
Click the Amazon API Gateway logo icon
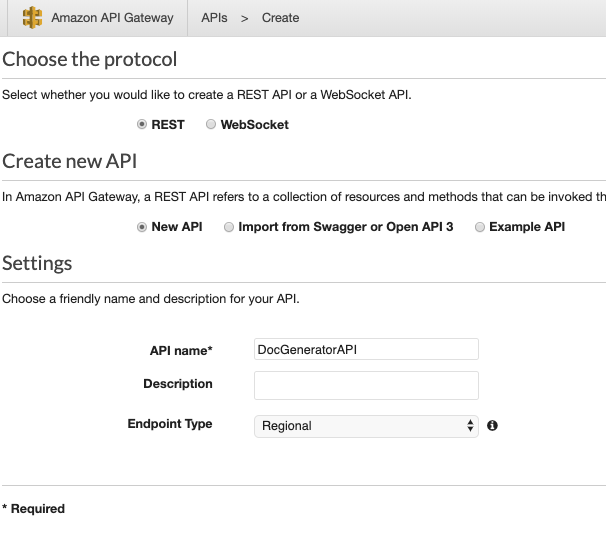(32, 17)
